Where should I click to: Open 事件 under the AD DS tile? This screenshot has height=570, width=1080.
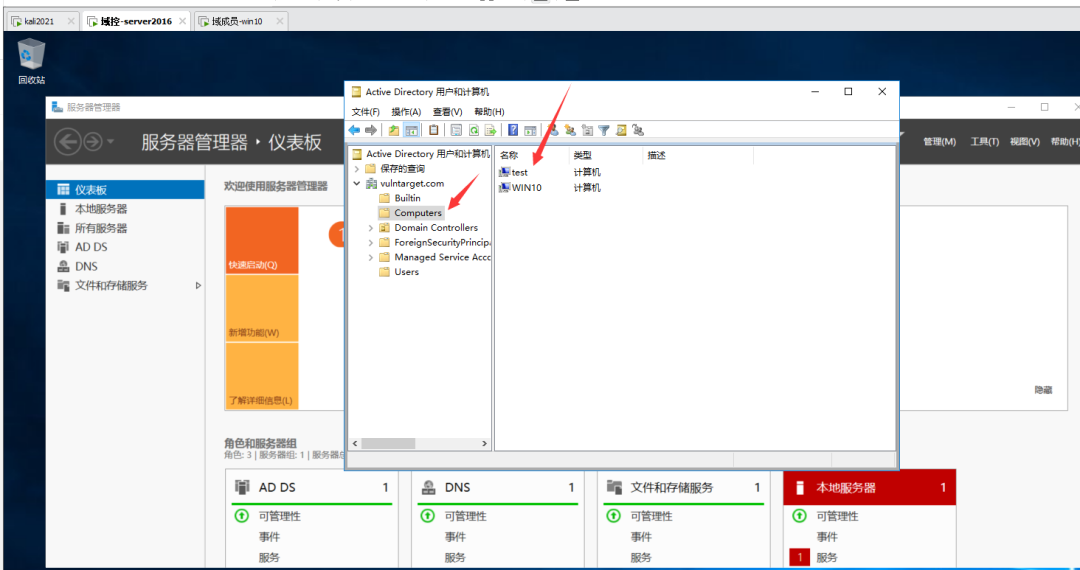[269, 537]
